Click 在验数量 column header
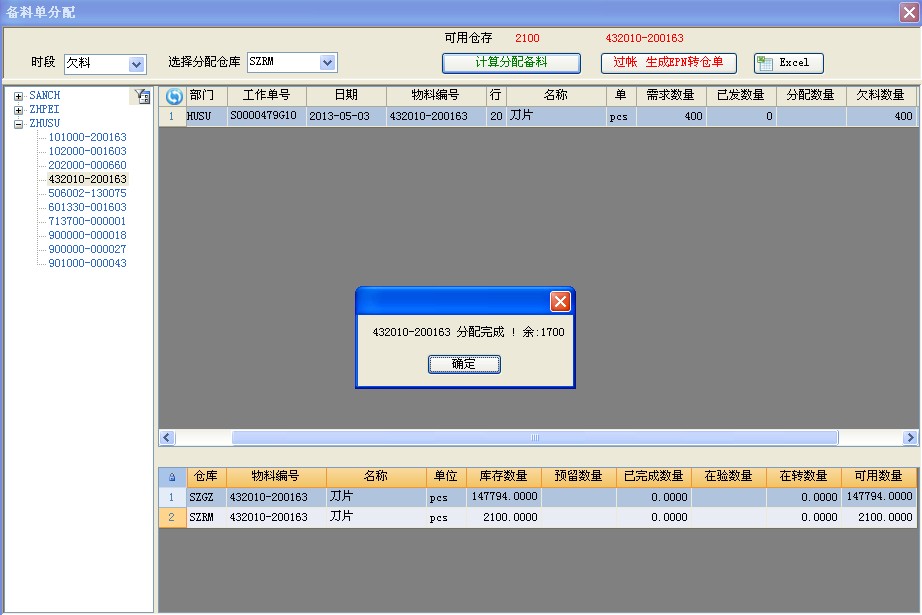 [729, 476]
